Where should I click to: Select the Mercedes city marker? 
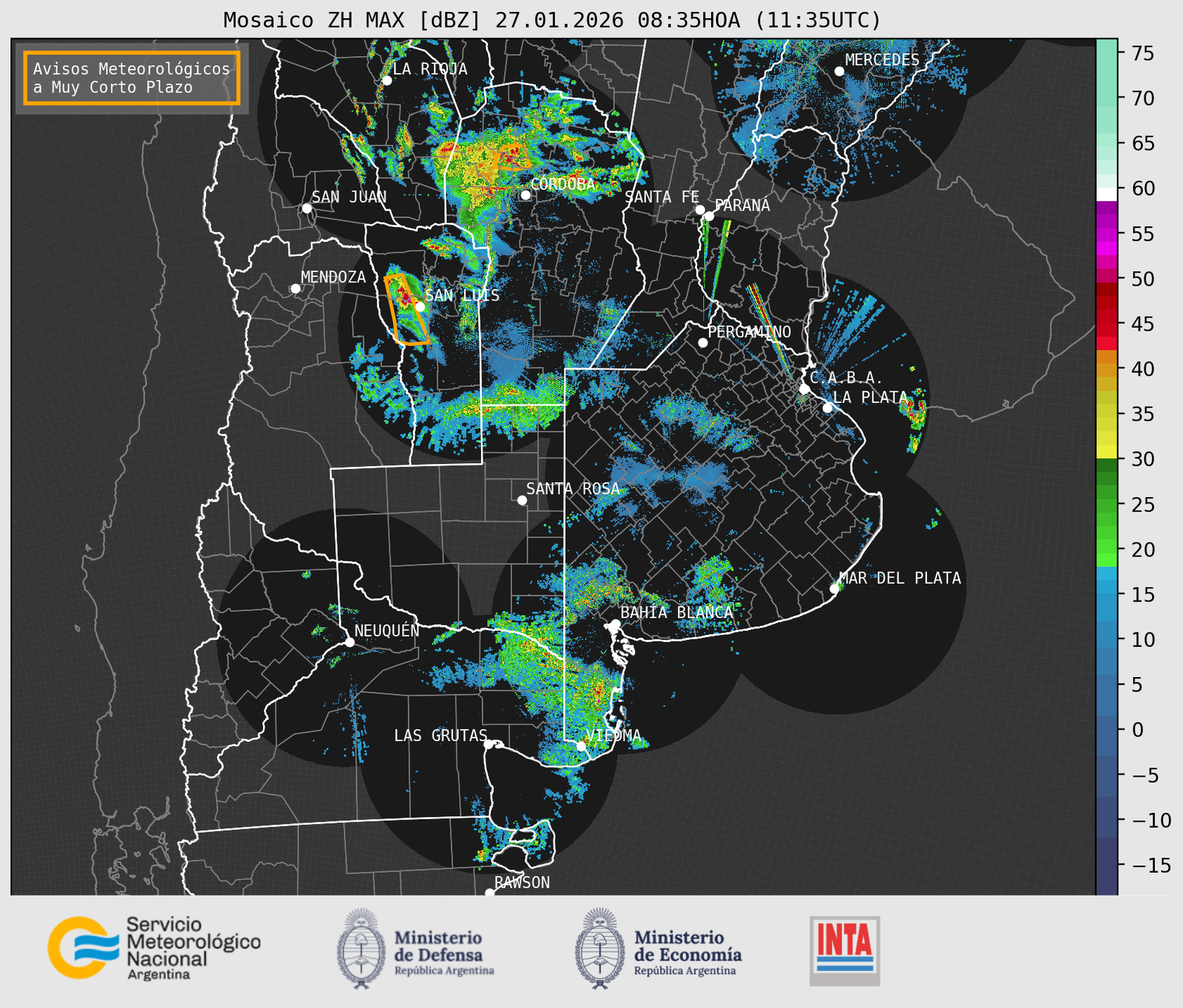pos(839,71)
